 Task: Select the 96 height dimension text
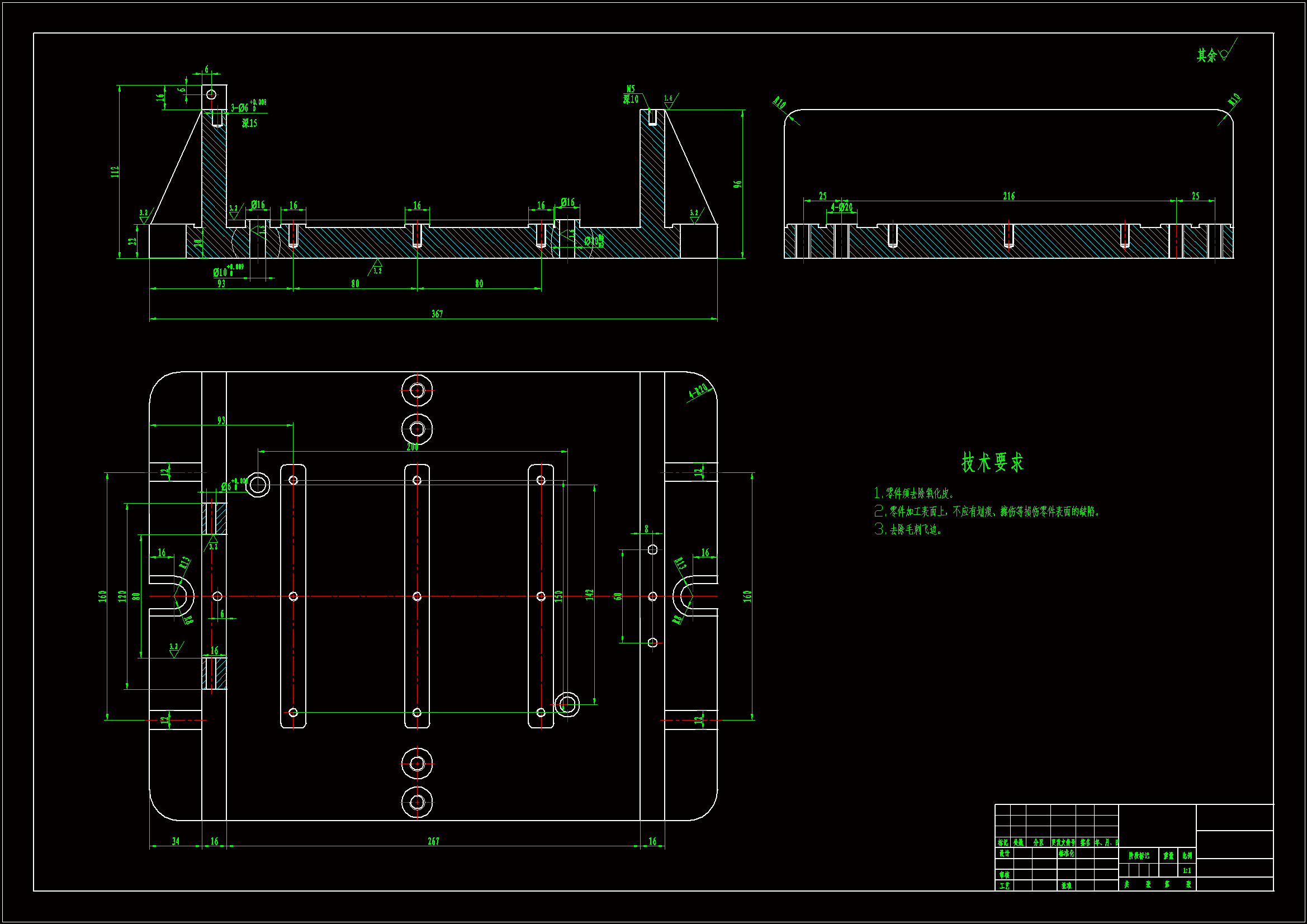tap(738, 184)
